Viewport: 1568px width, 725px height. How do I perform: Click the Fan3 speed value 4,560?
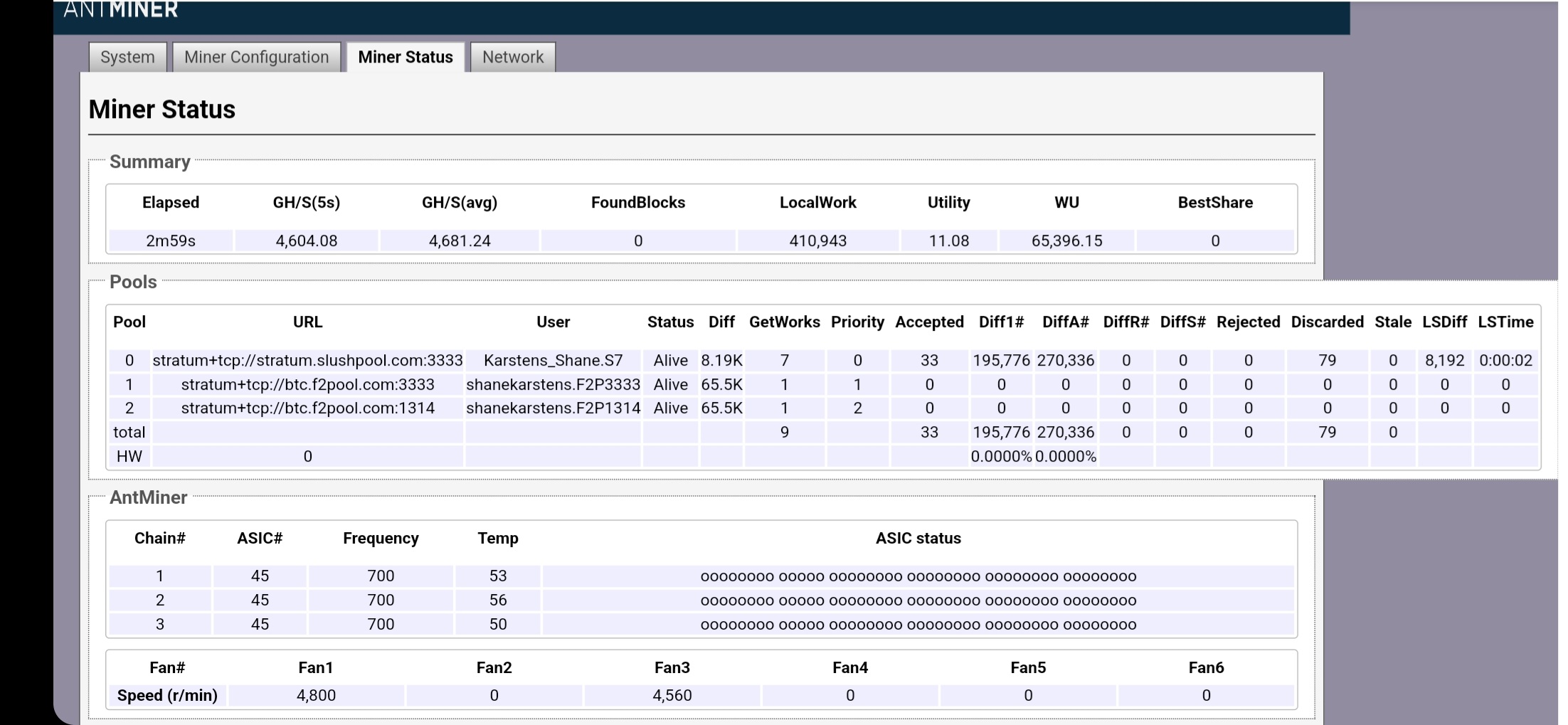coord(672,696)
